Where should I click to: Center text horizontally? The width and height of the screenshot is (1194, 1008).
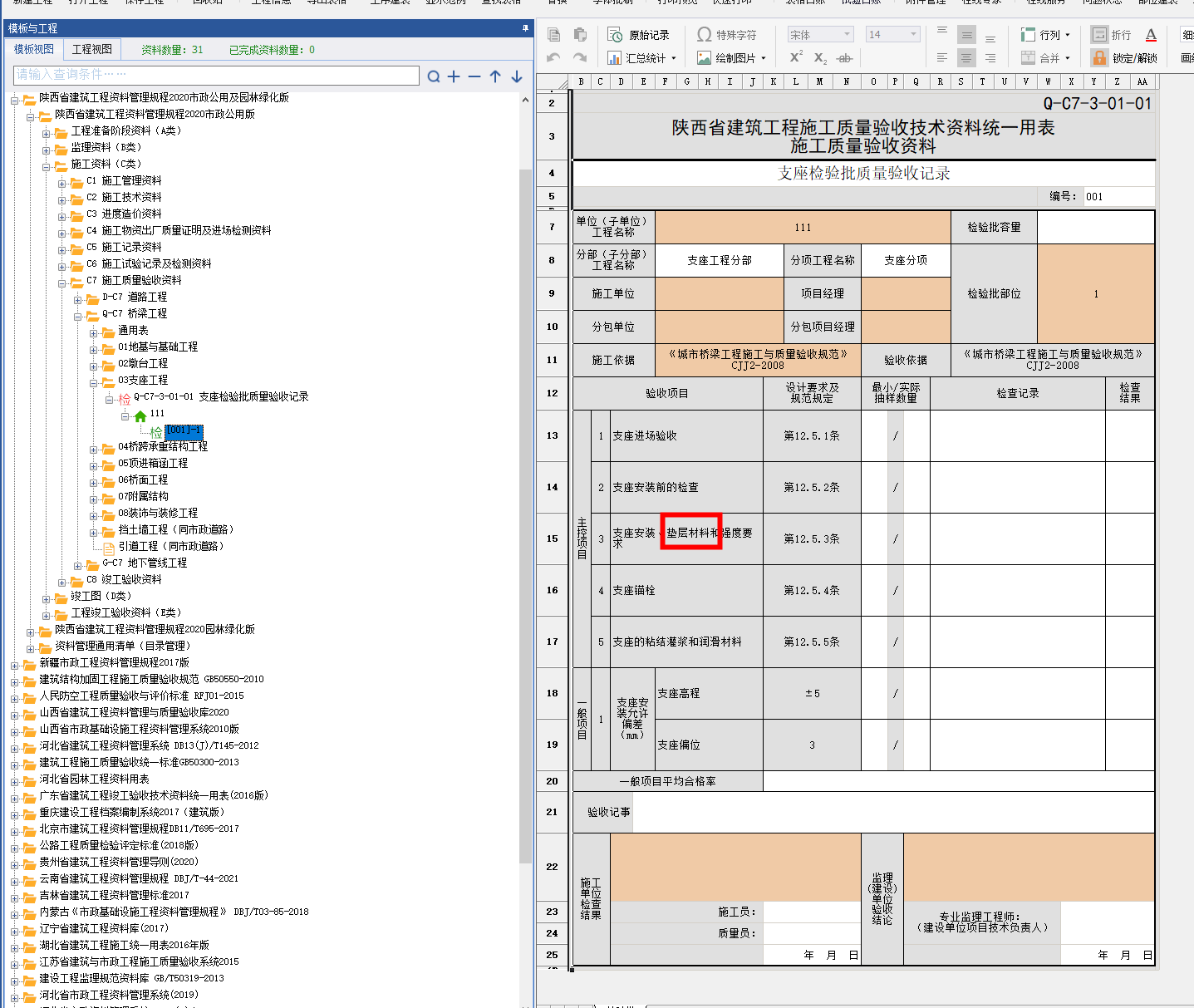coord(966,57)
